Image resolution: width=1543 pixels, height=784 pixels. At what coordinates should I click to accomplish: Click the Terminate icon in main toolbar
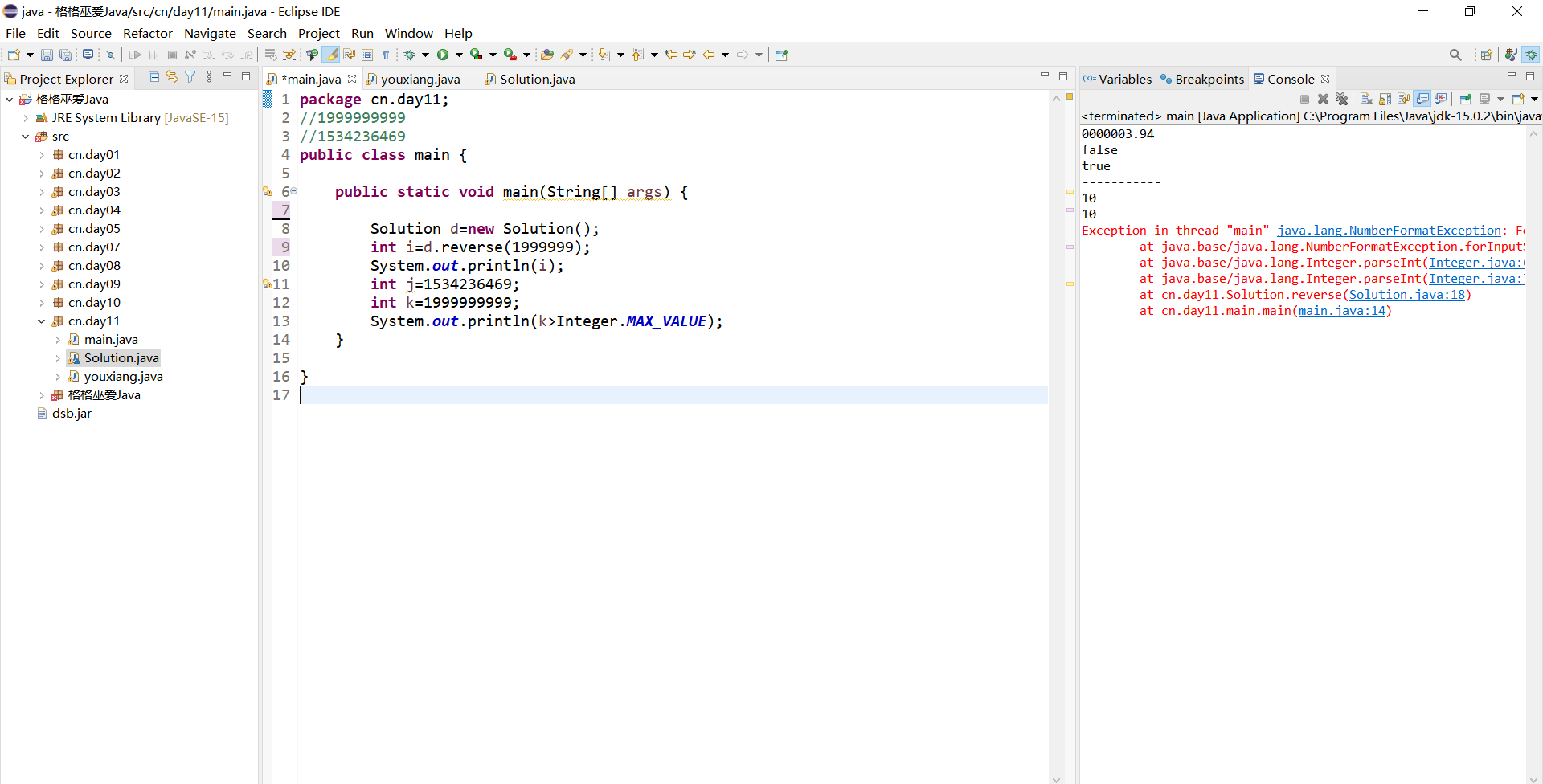(172, 55)
